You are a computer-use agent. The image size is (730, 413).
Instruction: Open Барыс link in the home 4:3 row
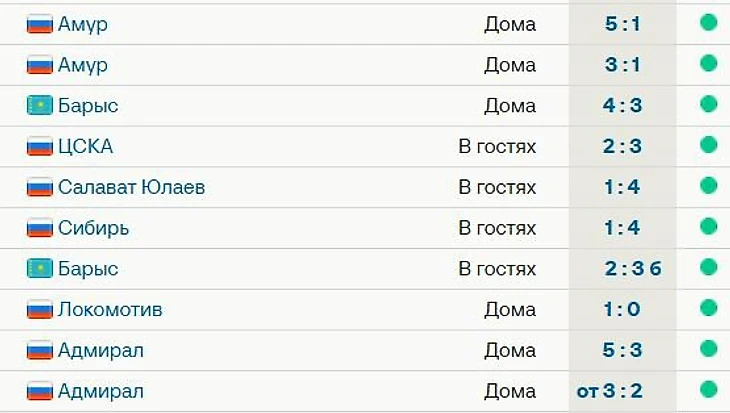(88, 105)
